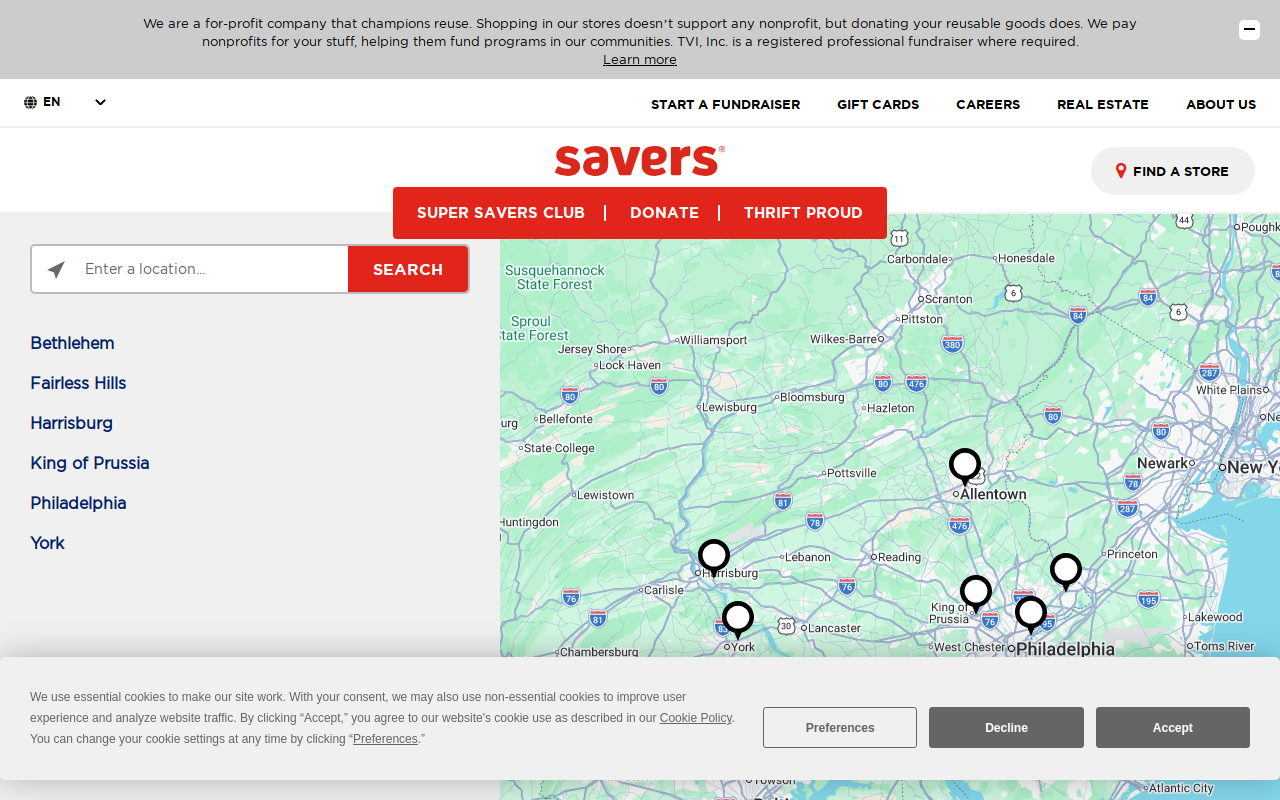Open the Philadelphia store link
This screenshot has height=800, width=1280.
(78, 503)
